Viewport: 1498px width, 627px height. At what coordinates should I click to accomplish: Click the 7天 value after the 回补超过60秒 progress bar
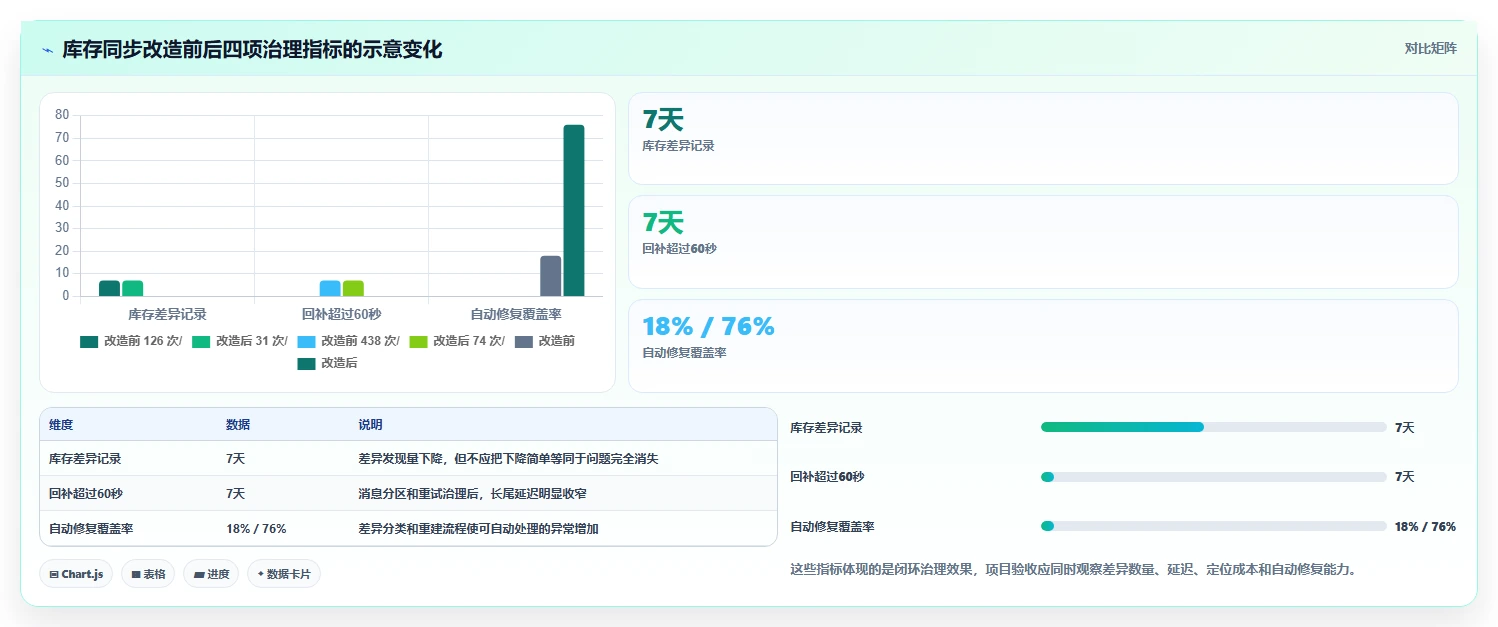pos(1405,477)
